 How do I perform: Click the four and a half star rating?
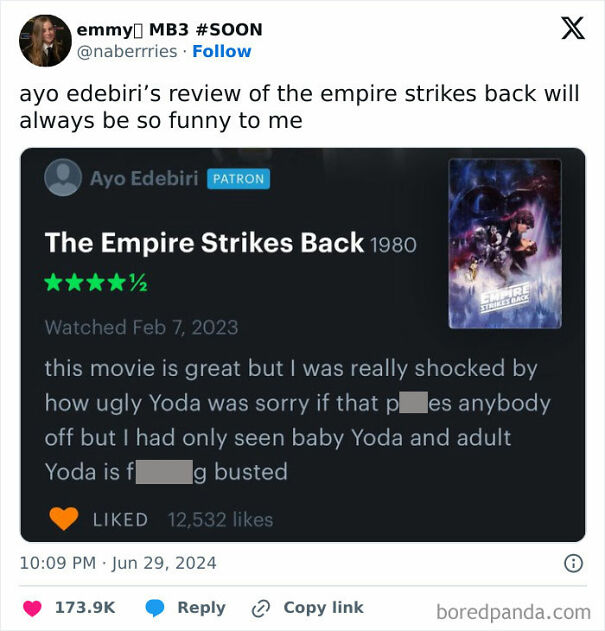(x=96, y=283)
